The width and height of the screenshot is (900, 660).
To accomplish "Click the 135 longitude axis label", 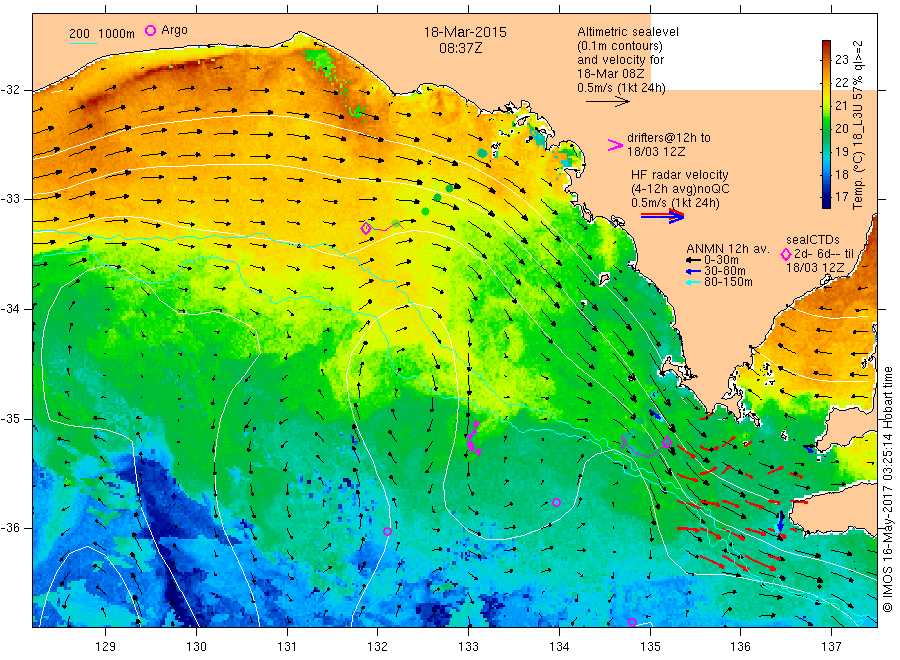I will click(x=650, y=647).
